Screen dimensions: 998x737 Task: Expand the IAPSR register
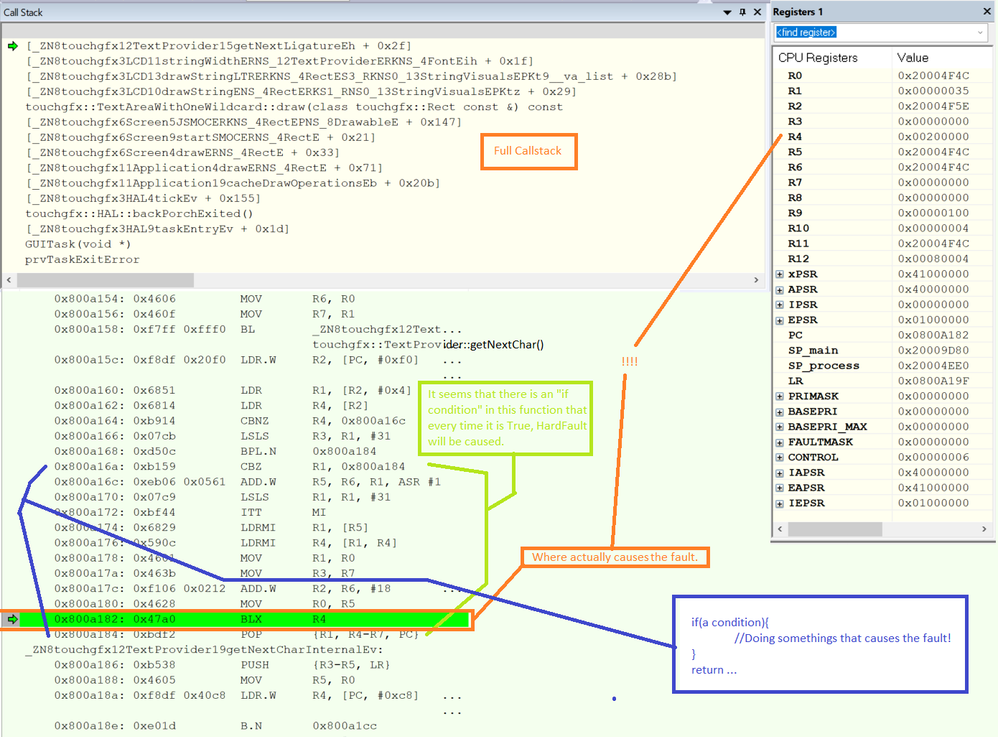click(x=780, y=473)
